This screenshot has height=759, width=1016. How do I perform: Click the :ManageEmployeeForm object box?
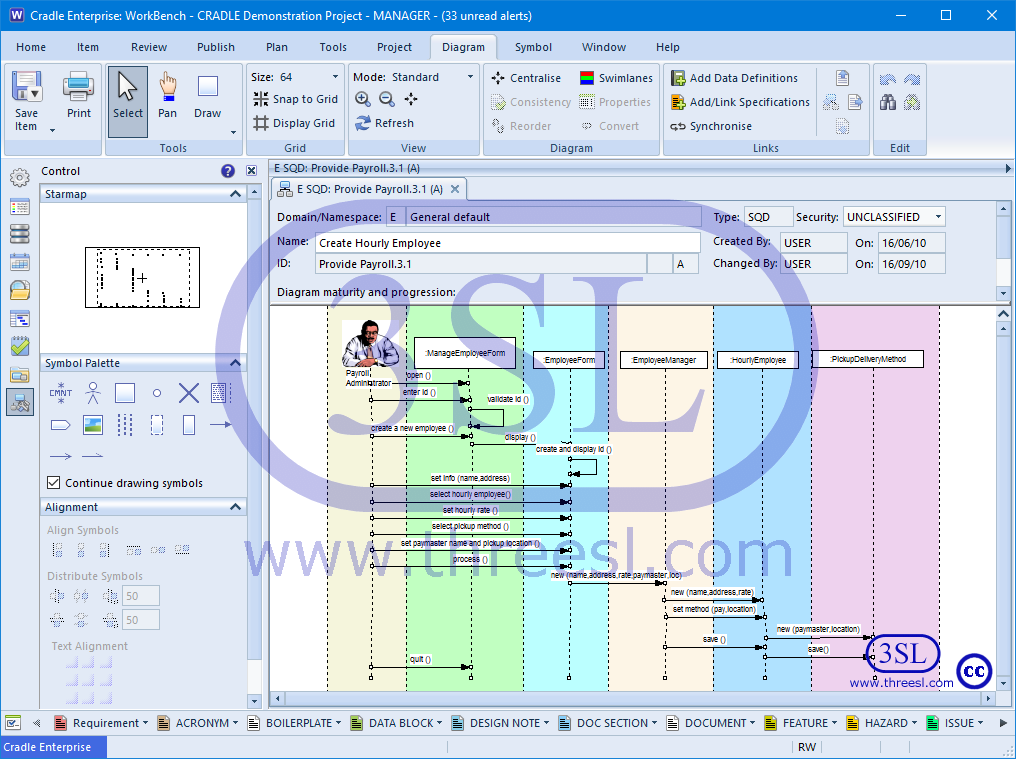click(x=465, y=353)
